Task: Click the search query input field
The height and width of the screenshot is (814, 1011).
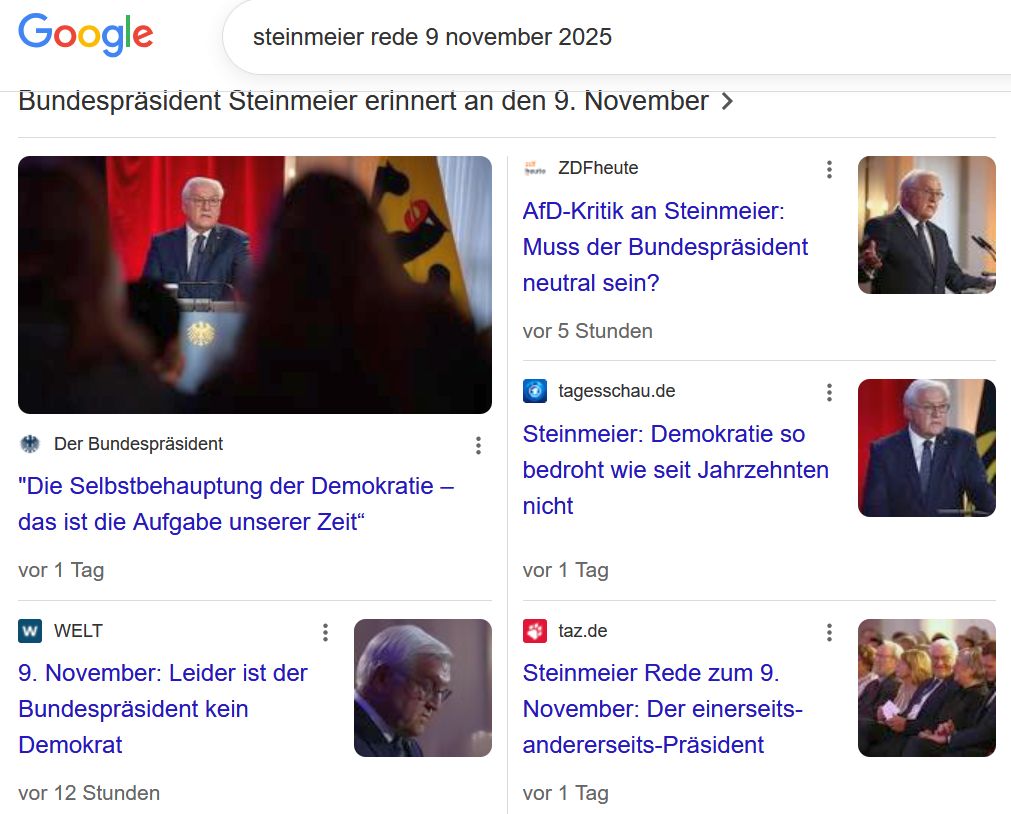Action: point(600,37)
